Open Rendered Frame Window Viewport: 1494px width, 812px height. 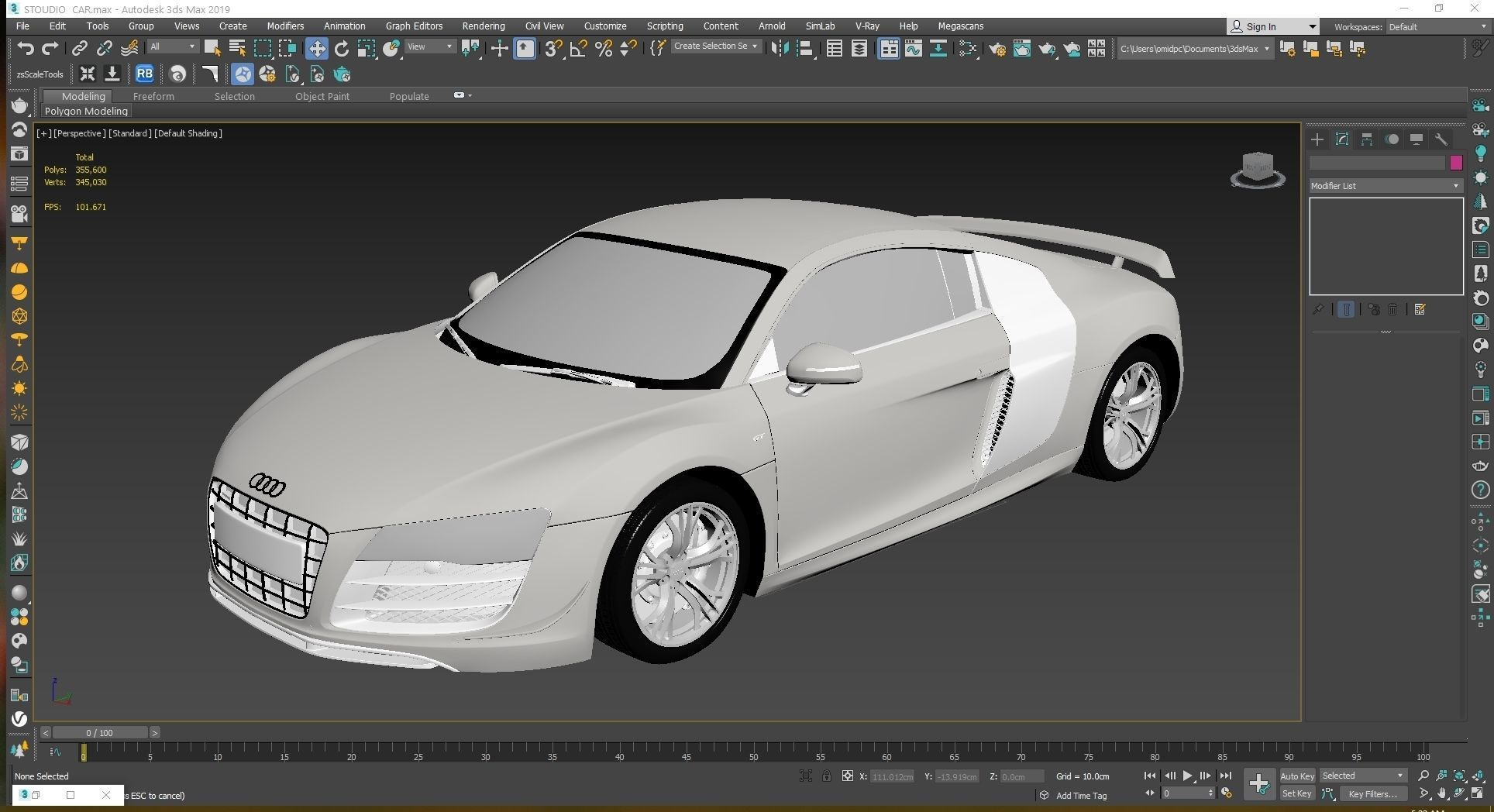1021,49
